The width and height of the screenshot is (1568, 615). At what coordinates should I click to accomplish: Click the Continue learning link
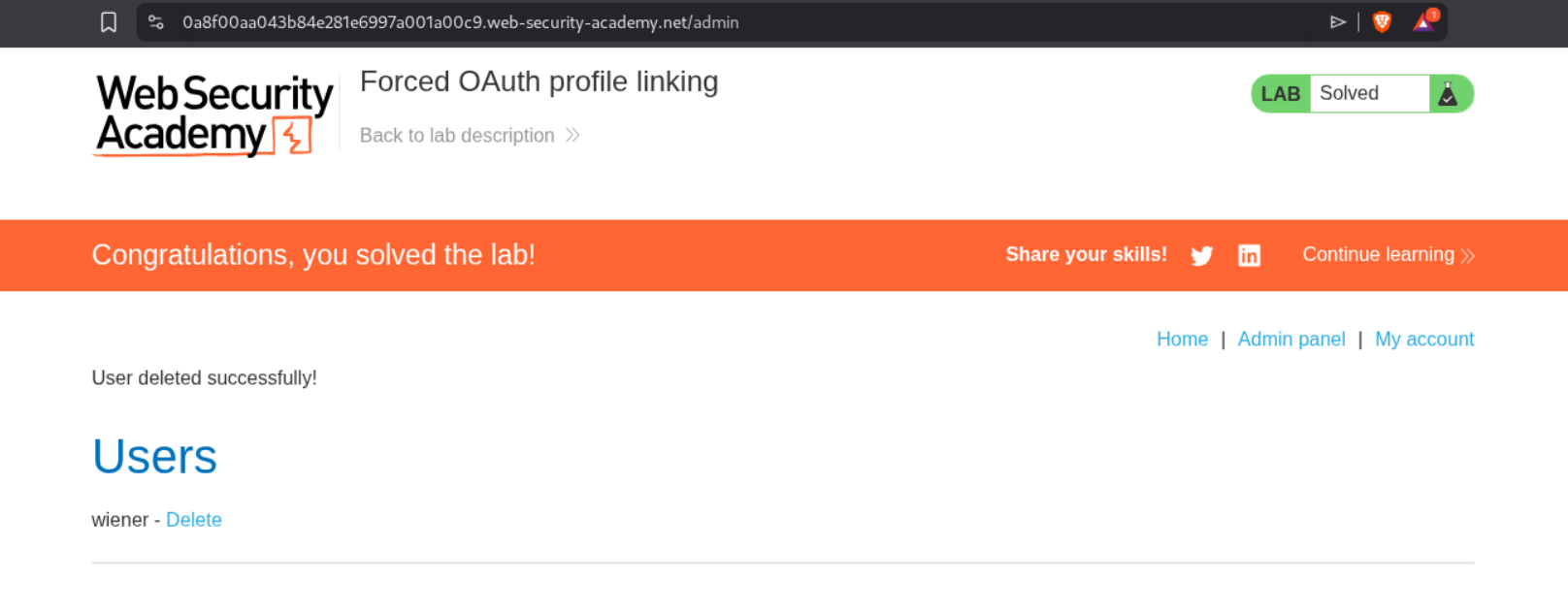[x=1378, y=254]
